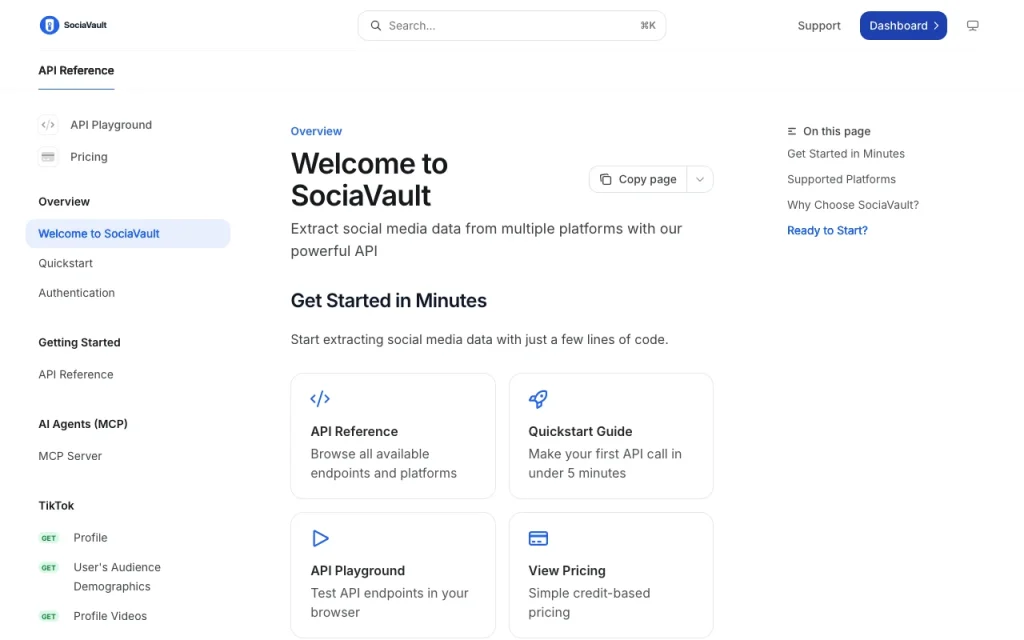Viewport: 1024px width, 640px height.
Task: Toggle the theme via monitor icon
Action: (972, 25)
